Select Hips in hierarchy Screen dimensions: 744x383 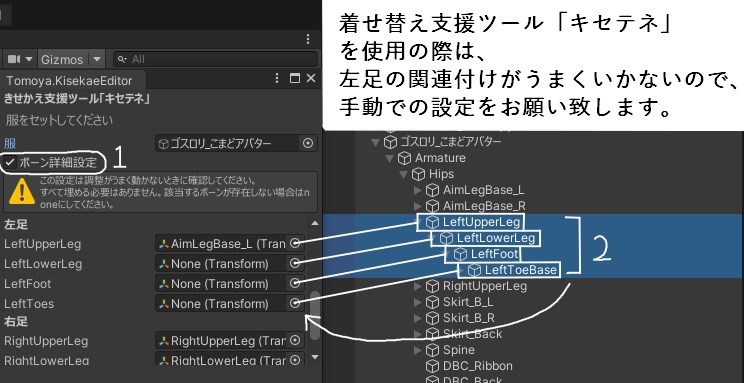point(441,174)
